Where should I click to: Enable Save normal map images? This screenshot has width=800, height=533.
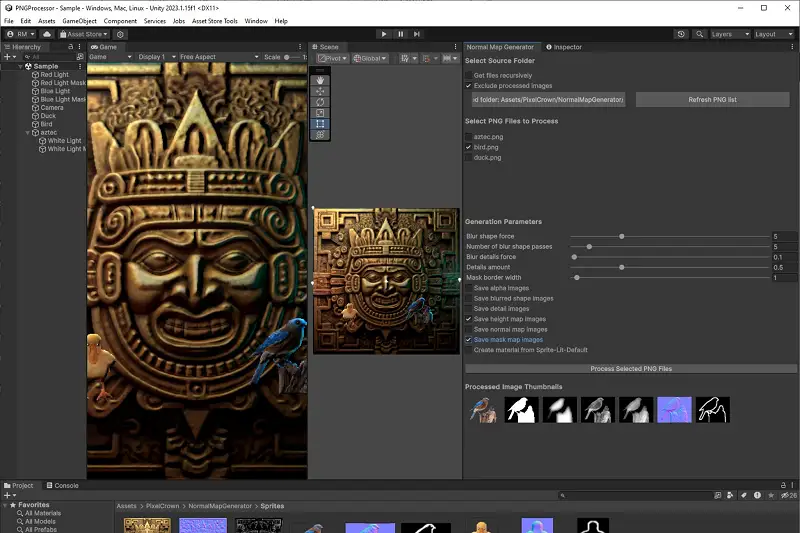(x=468, y=329)
